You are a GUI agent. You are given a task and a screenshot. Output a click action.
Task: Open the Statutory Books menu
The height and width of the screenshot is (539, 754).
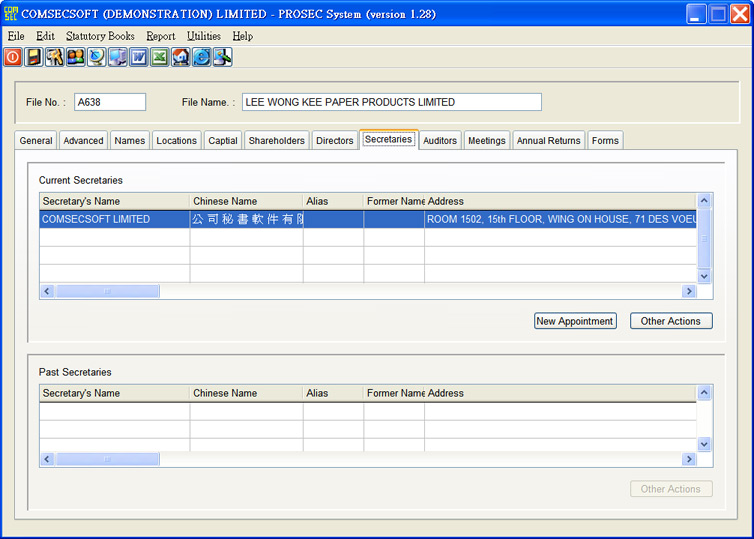click(x=100, y=36)
